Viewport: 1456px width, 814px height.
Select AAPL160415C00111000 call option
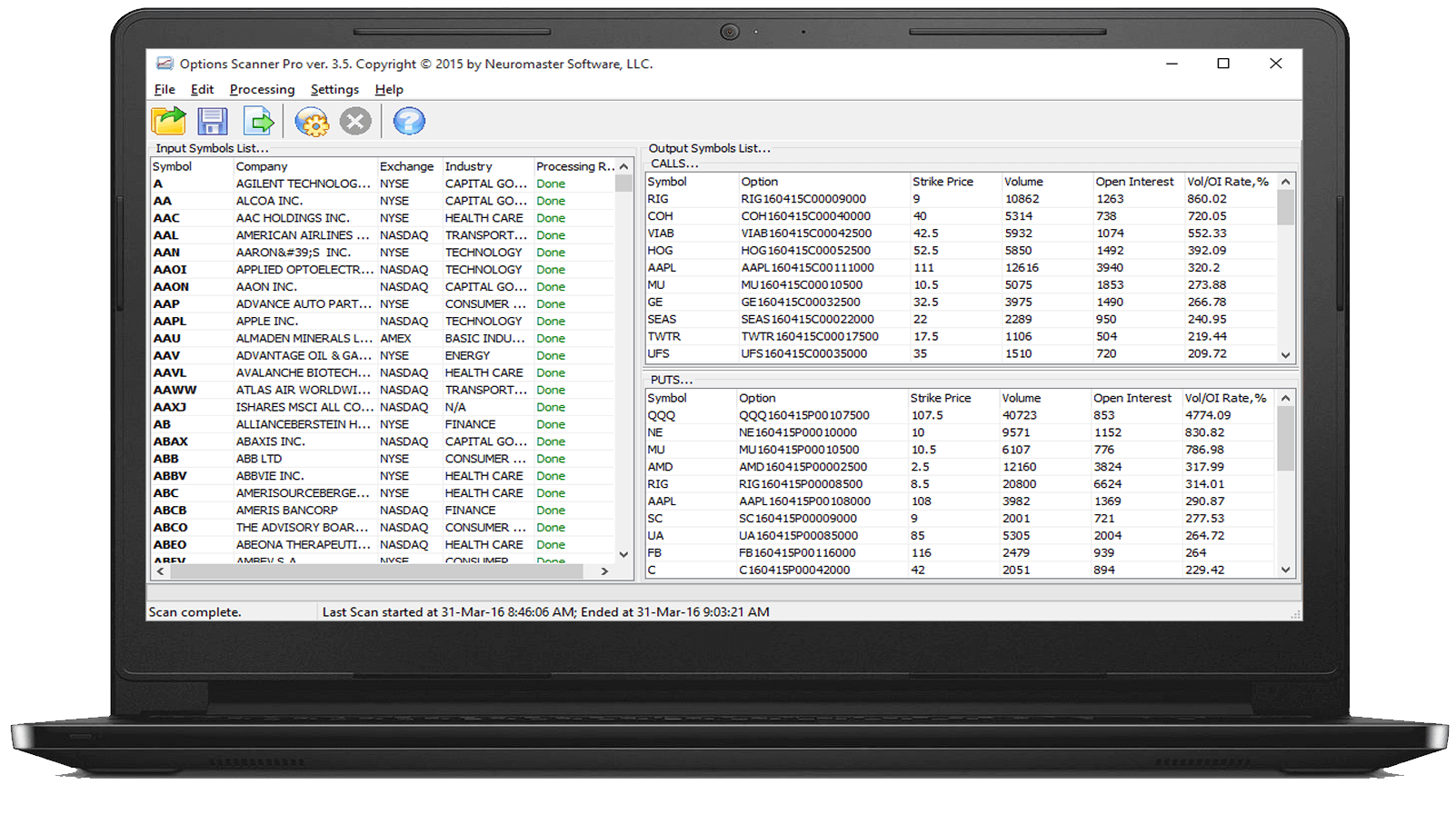tap(807, 268)
